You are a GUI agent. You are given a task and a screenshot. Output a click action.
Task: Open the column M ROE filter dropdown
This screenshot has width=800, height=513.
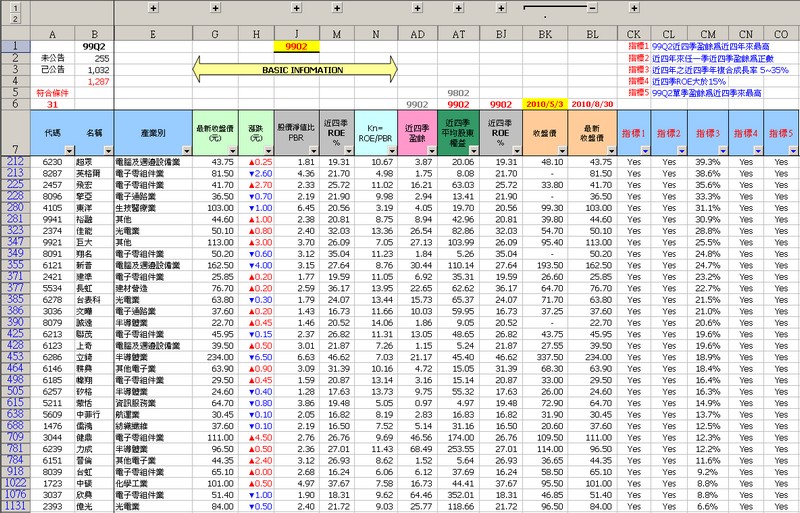click(349, 151)
